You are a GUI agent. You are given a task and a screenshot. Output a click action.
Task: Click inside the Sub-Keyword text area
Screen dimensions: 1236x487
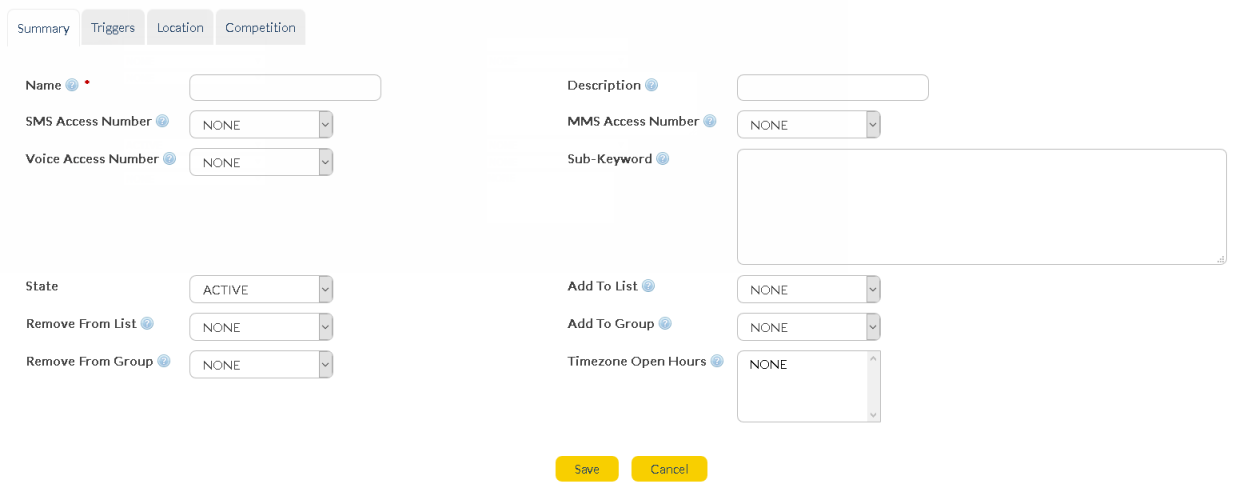pyautogui.click(x=981, y=207)
